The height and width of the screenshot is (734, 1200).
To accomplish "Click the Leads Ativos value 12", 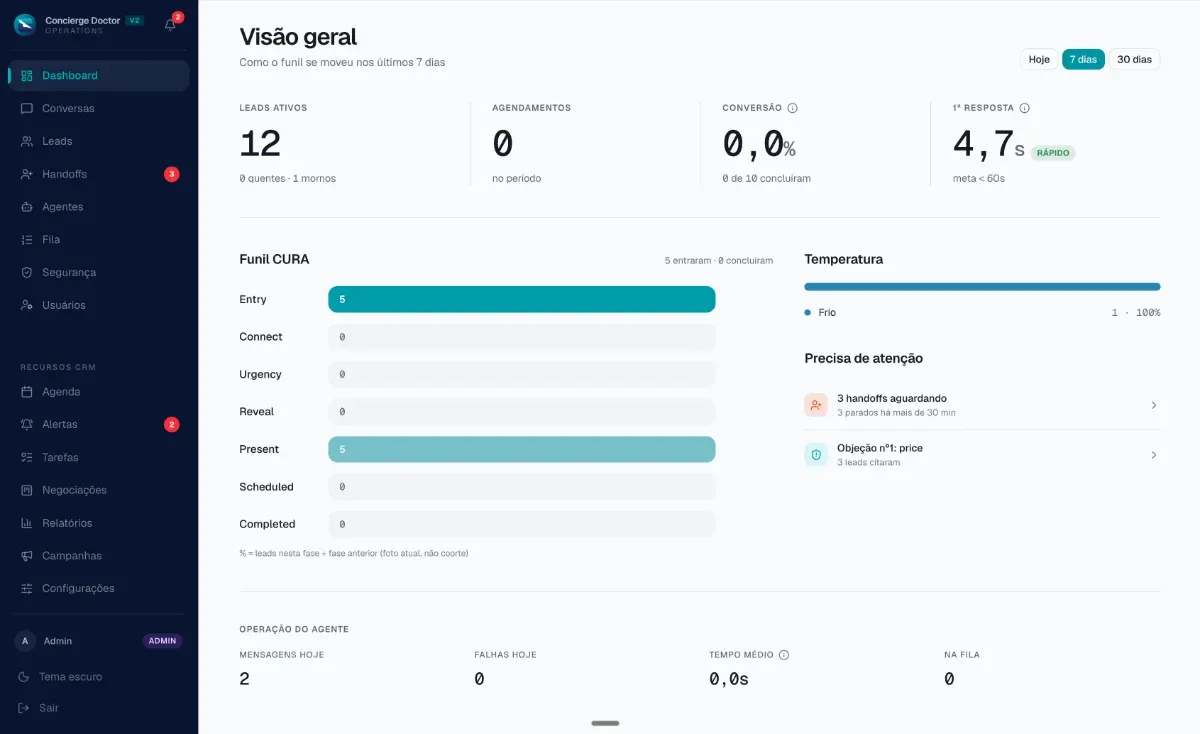I will (260, 144).
